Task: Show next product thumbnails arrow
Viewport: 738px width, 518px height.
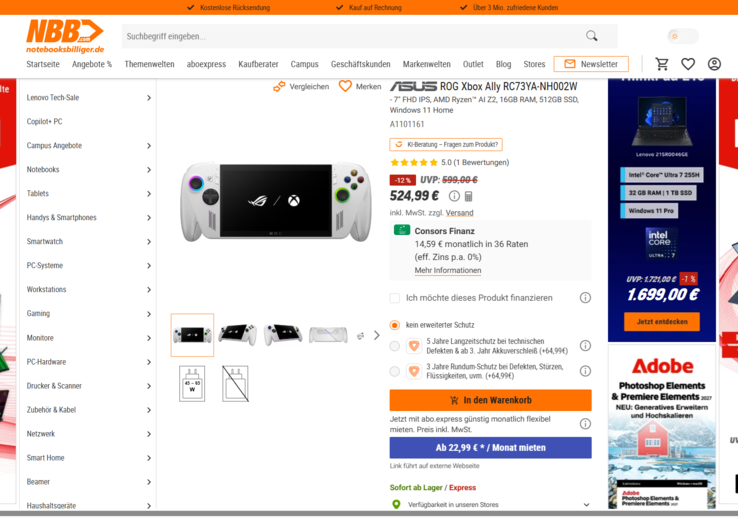Action: coord(377,335)
